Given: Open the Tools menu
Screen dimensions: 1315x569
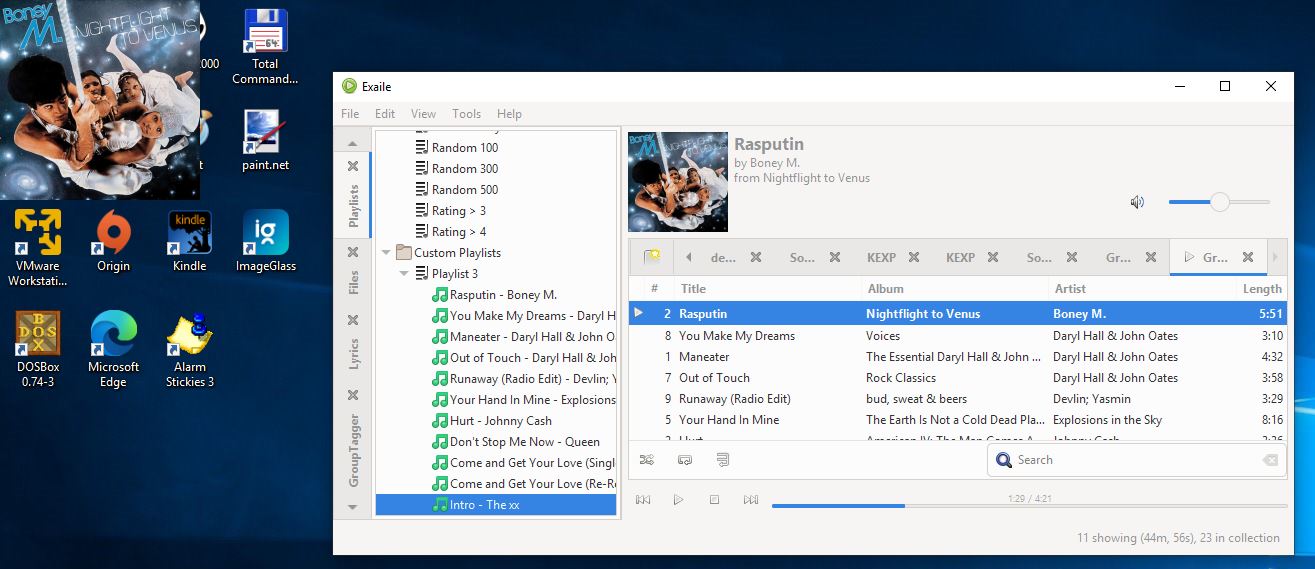Looking at the screenshot, I should point(466,114).
